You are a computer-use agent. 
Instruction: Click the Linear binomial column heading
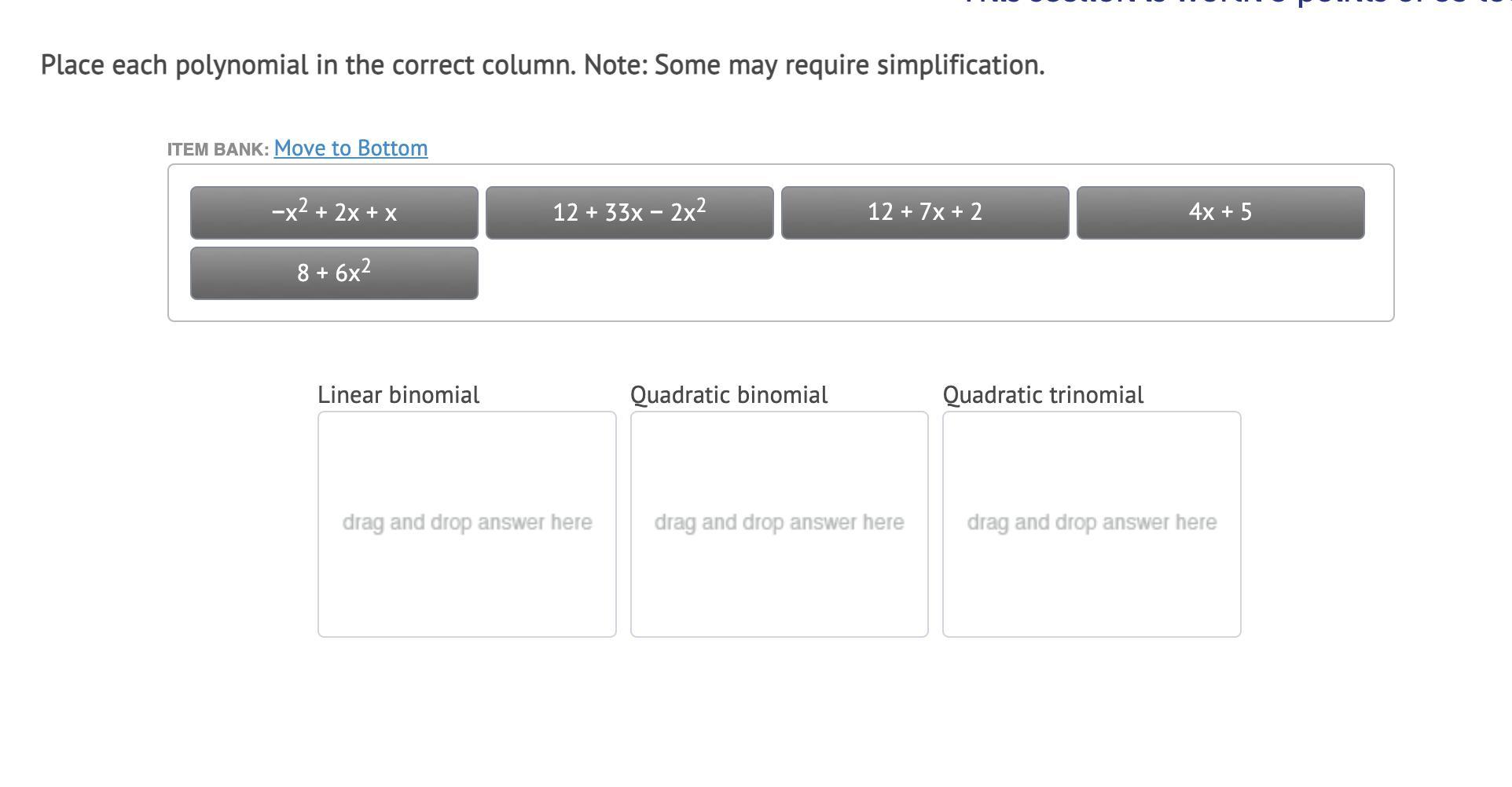coord(398,395)
